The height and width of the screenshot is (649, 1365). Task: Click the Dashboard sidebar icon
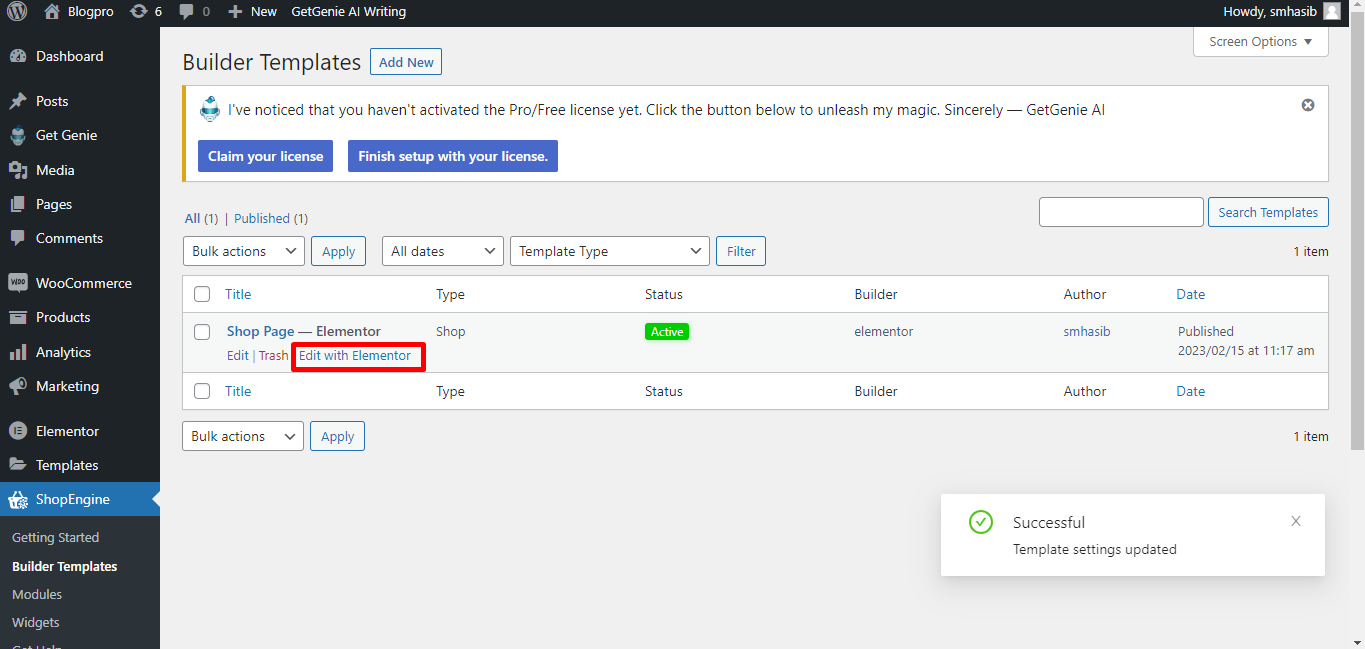(x=18, y=57)
